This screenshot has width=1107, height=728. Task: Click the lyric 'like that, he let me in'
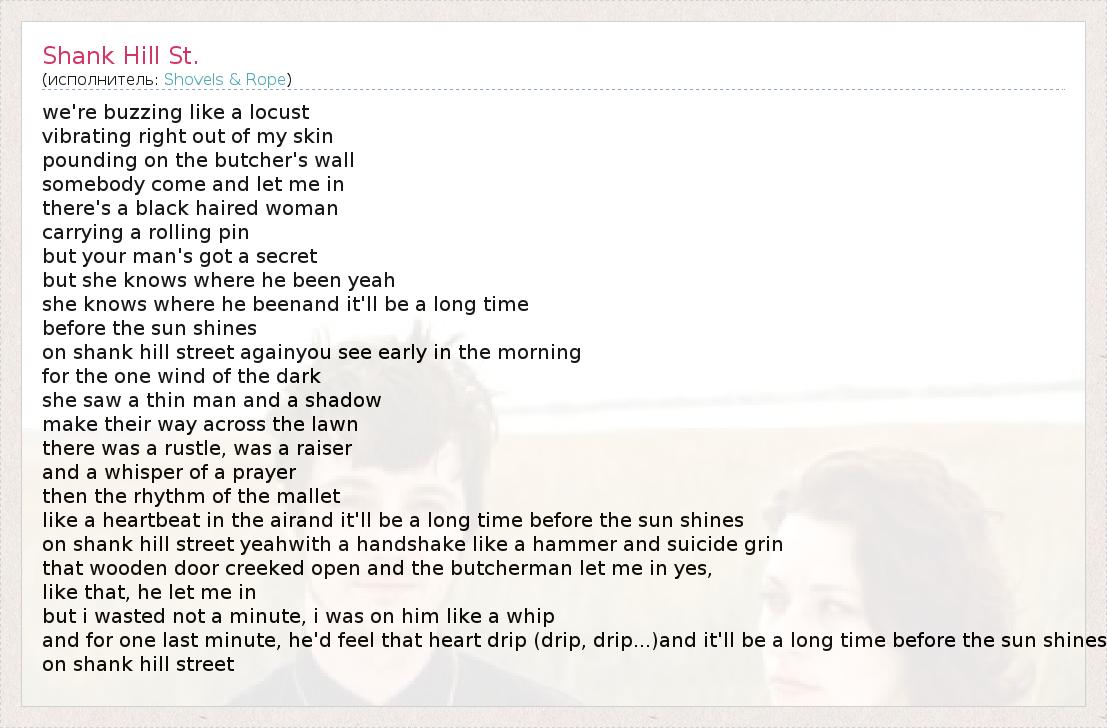coord(149,592)
